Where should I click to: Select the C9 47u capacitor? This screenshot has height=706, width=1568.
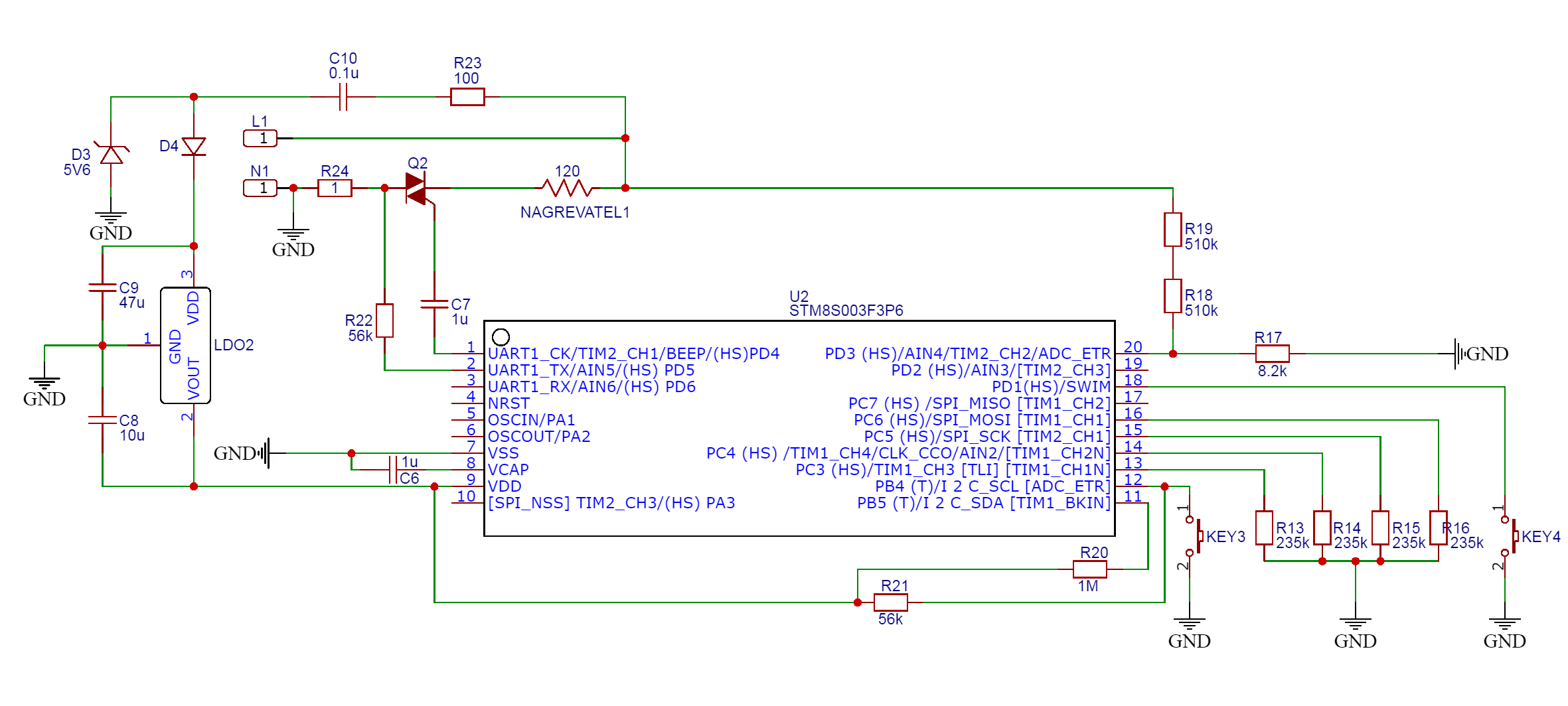pyautogui.click(x=102, y=287)
